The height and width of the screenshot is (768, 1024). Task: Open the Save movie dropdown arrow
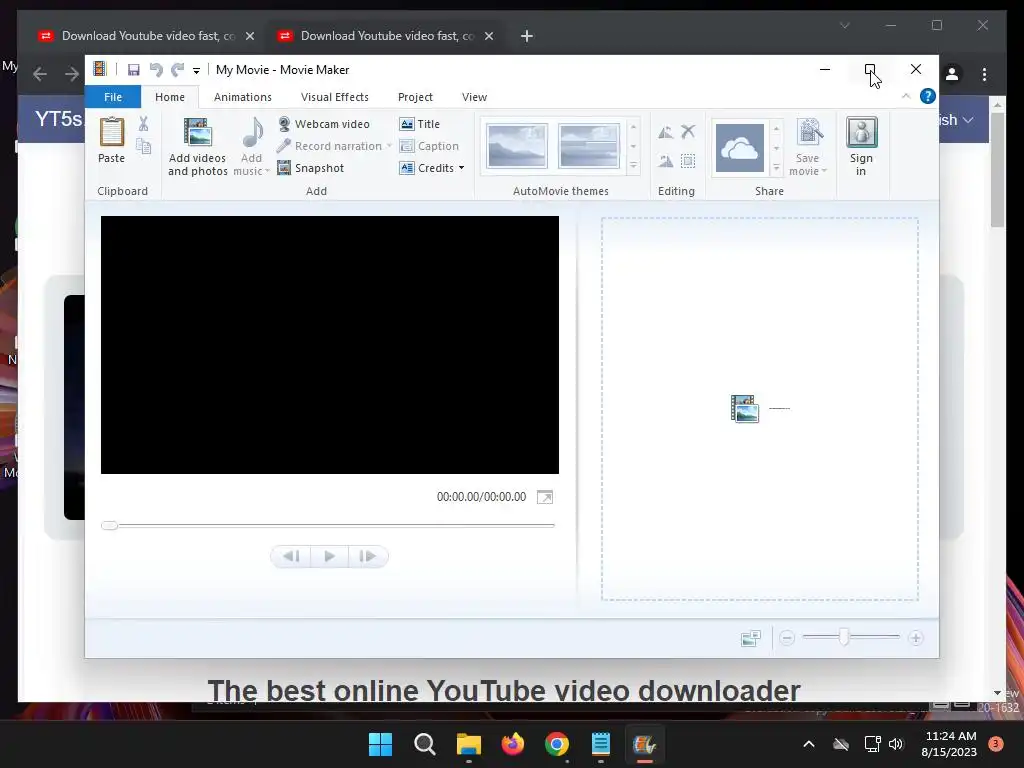[824, 171]
